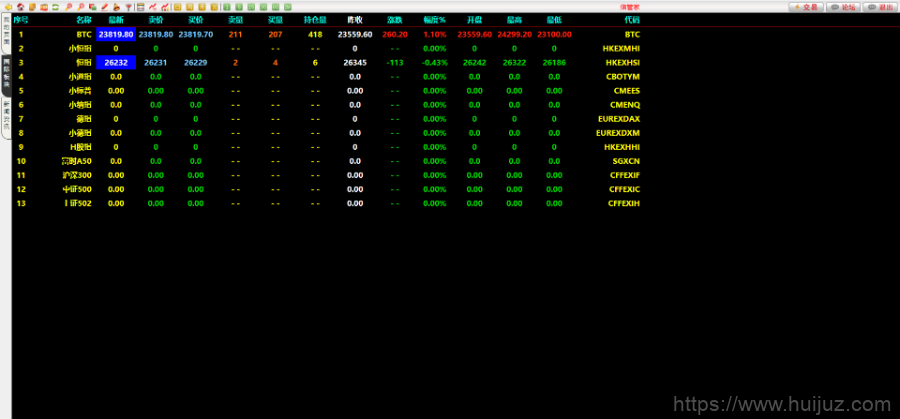This screenshot has height=419, width=900.
Task: Switch to the 新闻资讯 side tab
Action: [x=6, y=118]
